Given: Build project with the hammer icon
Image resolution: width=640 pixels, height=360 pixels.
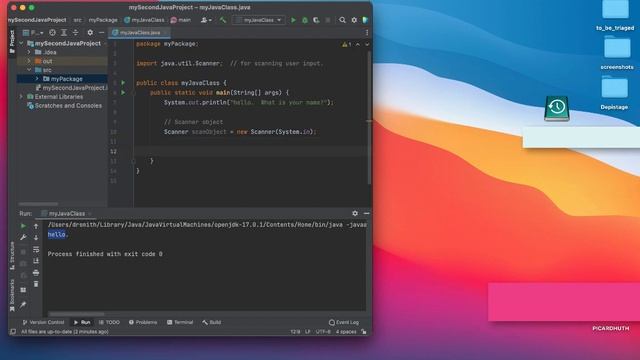Looking at the screenshot, I should click(222, 20).
